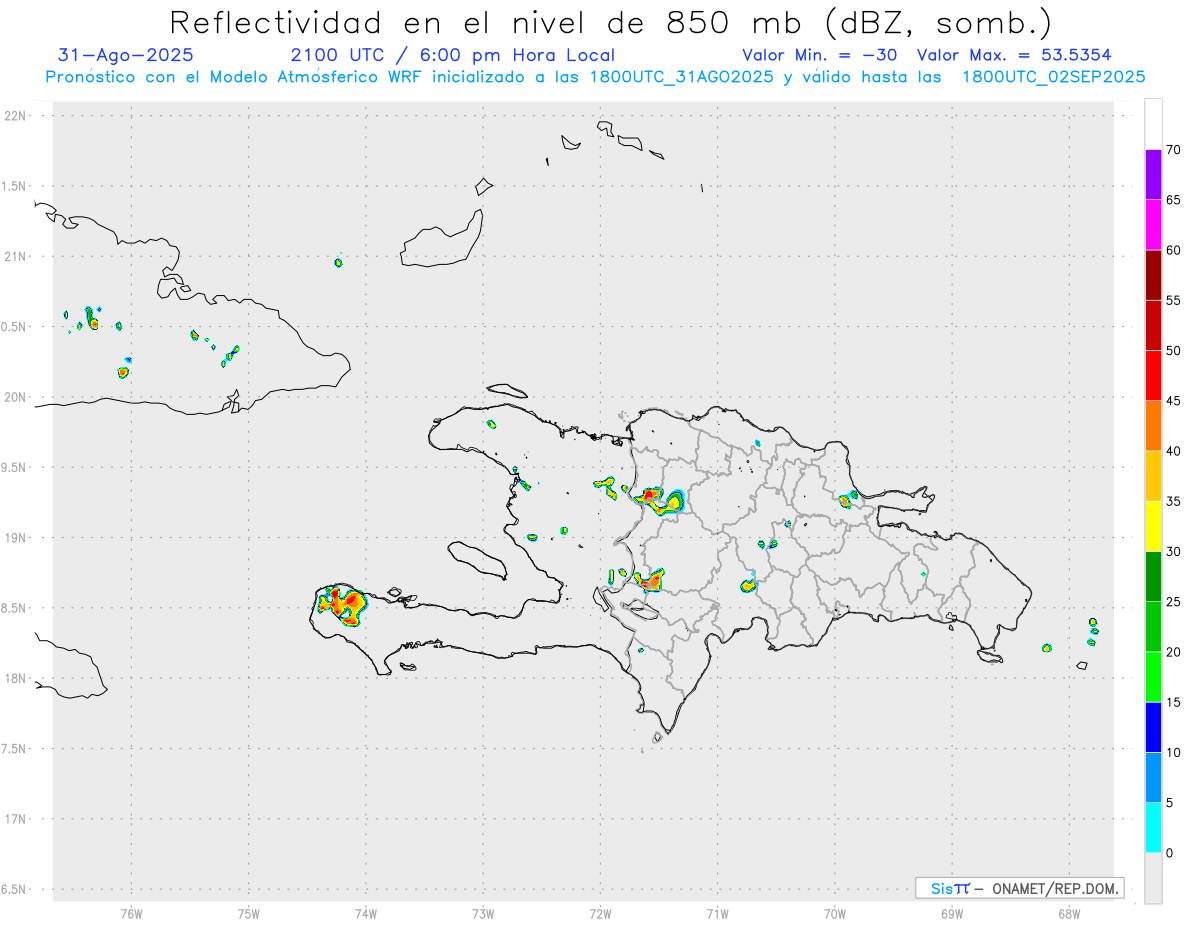This screenshot has width=1200, height=927.
Task: Click the '70W' longitude label
Action: 835,913
